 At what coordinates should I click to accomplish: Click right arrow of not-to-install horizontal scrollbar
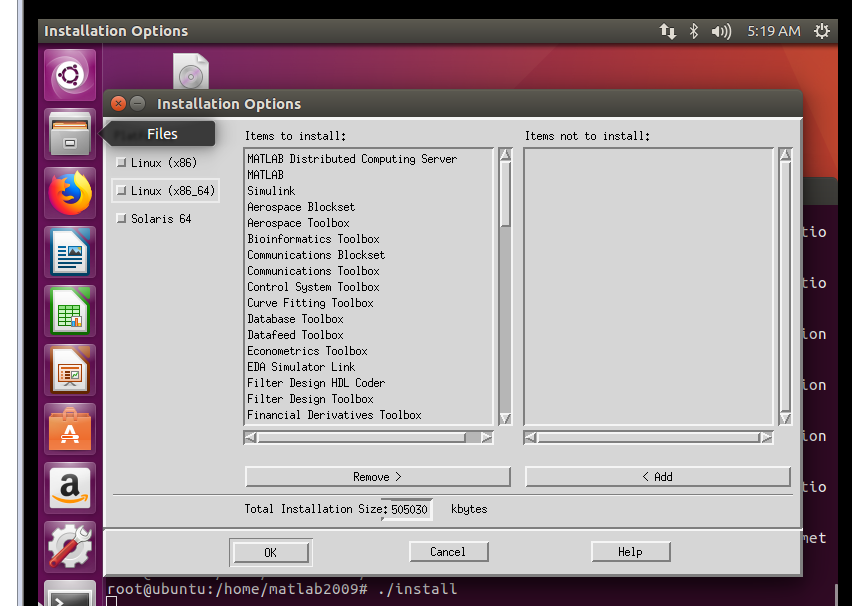tap(766, 438)
